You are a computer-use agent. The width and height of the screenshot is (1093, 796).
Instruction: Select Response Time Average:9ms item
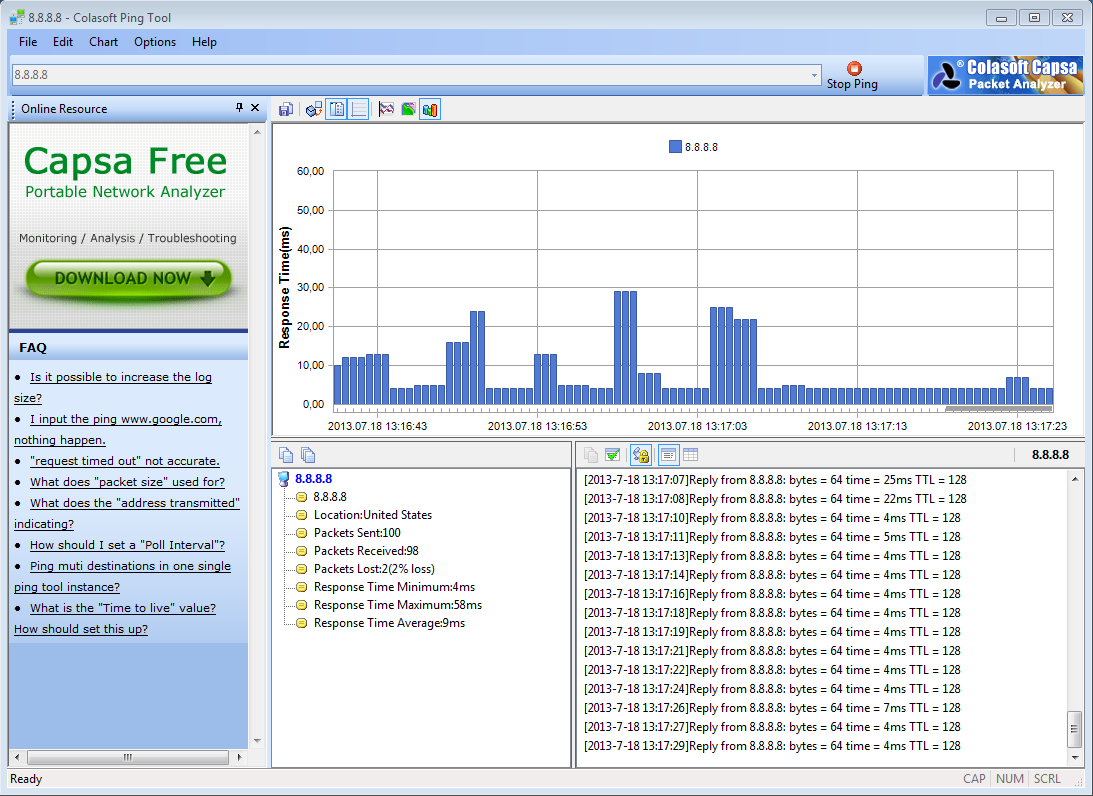coord(389,623)
